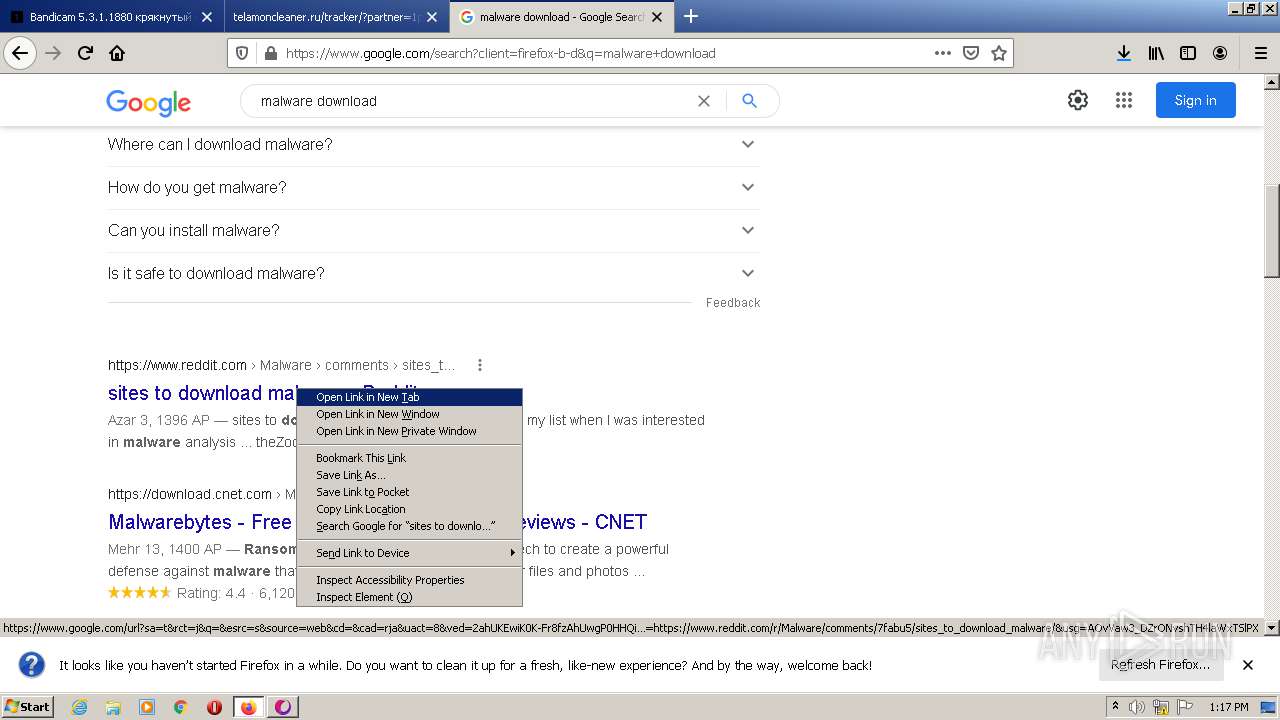
Task: Open reddit result three-dot options
Action: [x=480, y=365]
